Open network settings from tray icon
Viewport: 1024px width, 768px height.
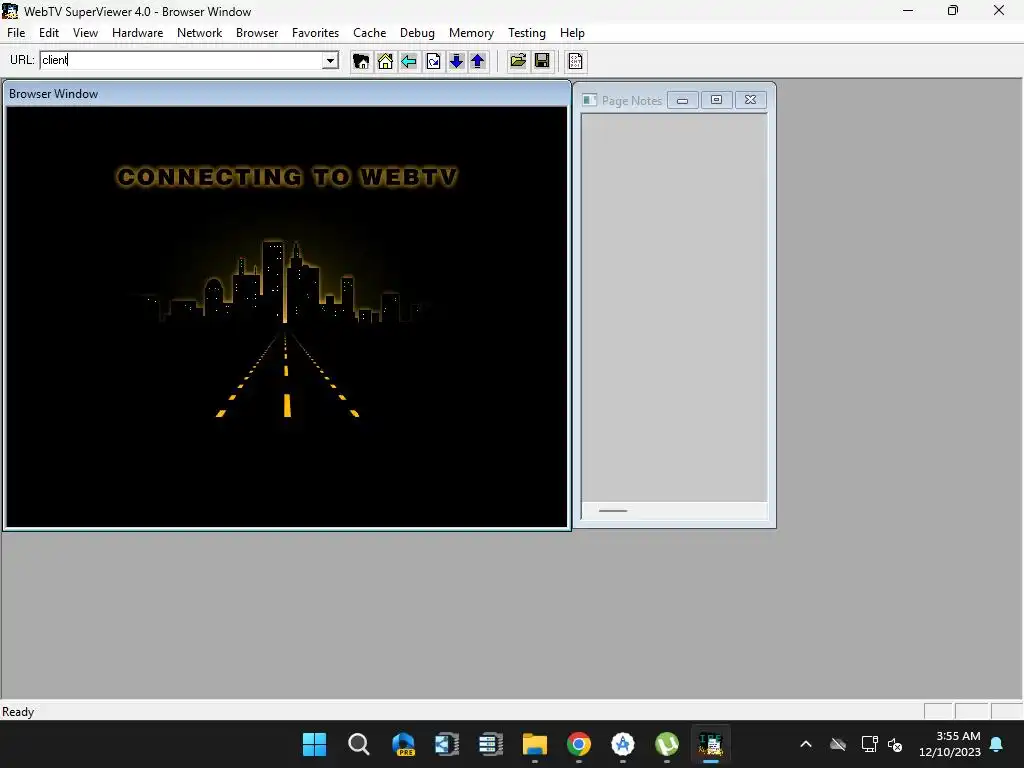coord(869,744)
